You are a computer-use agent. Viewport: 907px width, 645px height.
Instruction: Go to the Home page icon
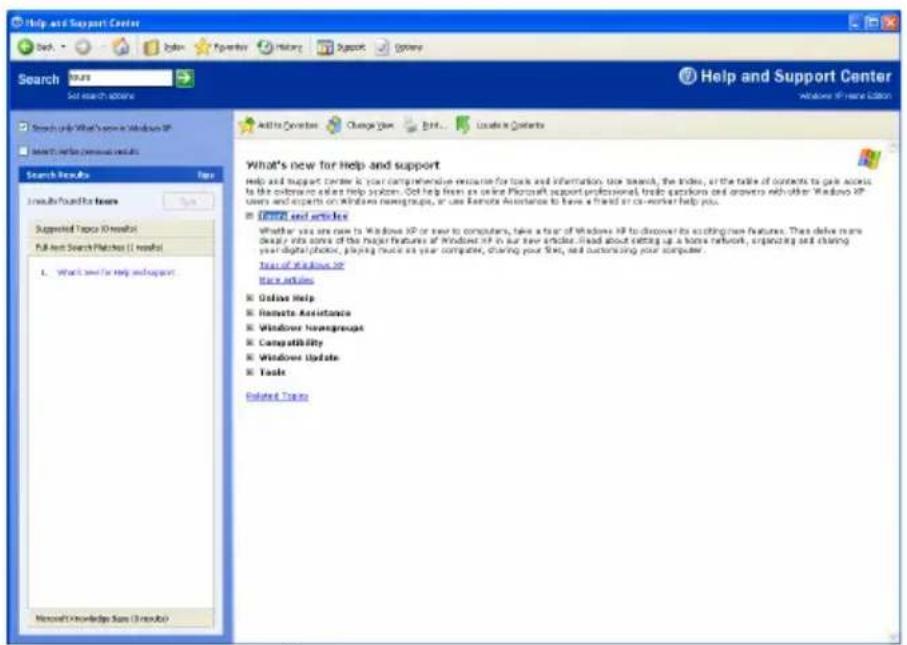coord(121,46)
